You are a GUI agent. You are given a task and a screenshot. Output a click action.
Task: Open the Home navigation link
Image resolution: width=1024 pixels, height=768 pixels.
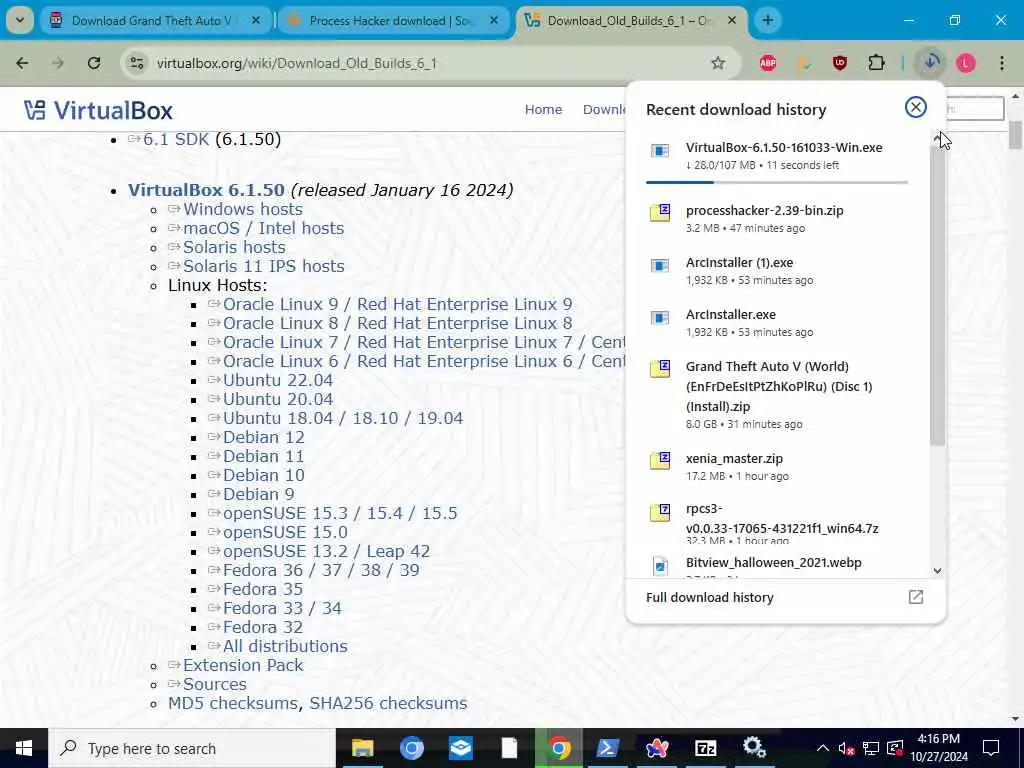click(x=543, y=109)
